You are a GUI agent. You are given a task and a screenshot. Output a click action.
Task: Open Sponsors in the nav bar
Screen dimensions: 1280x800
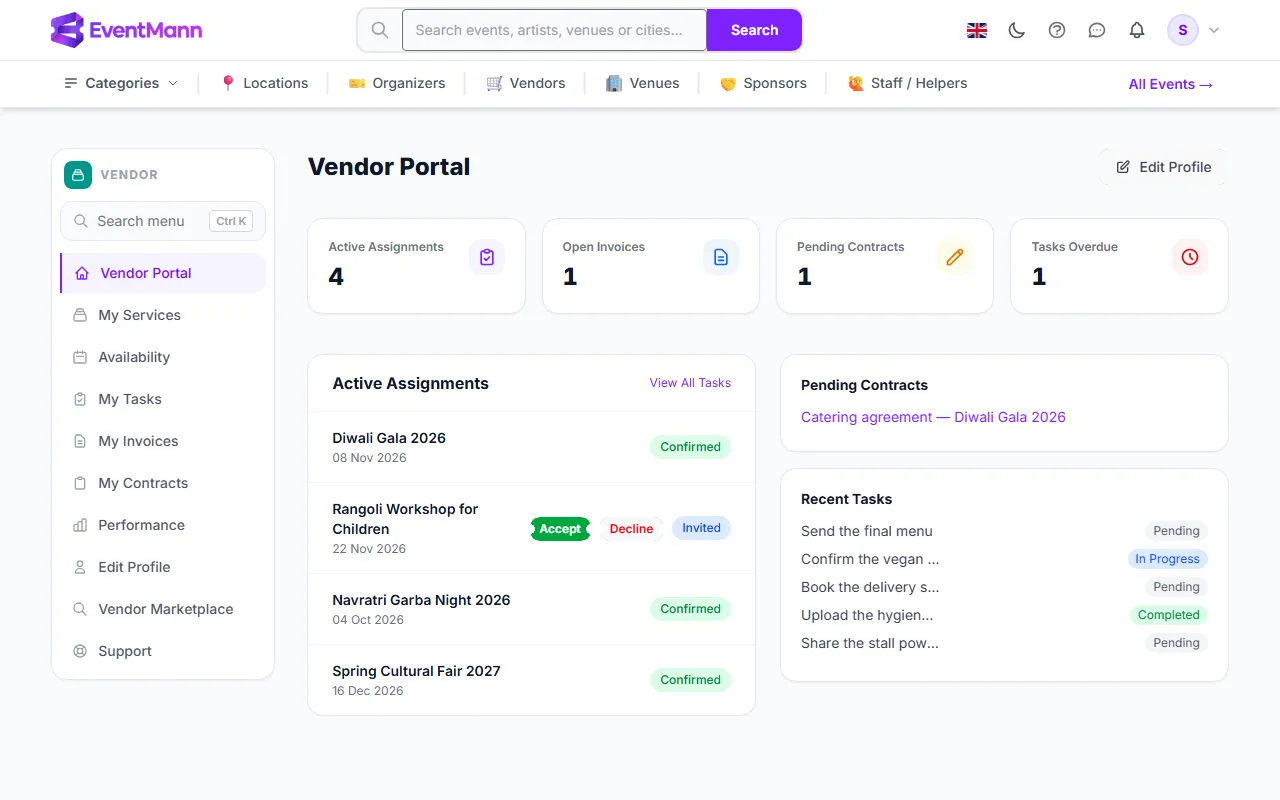click(x=763, y=83)
